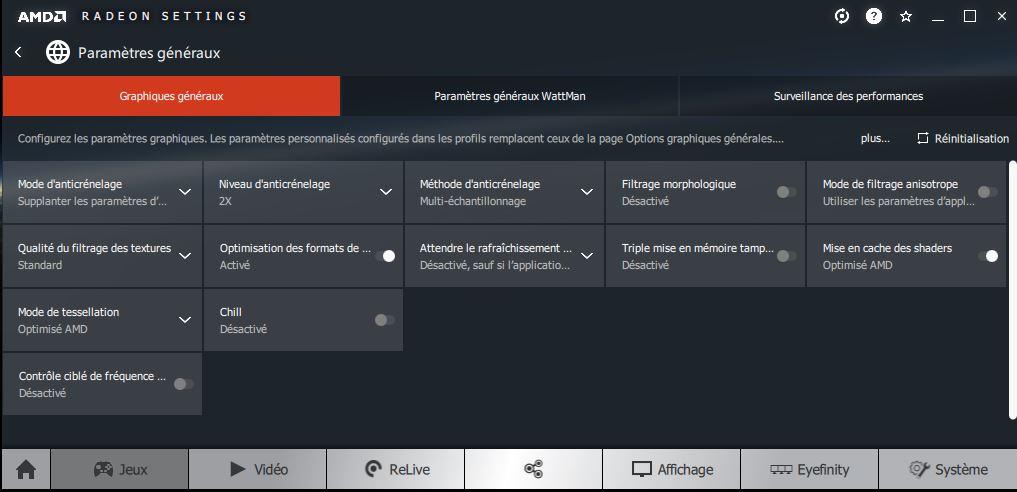Toggle Mode de filtrage anisotrope switch
The height and width of the screenshot is (492, 1017).
point(988,192)
